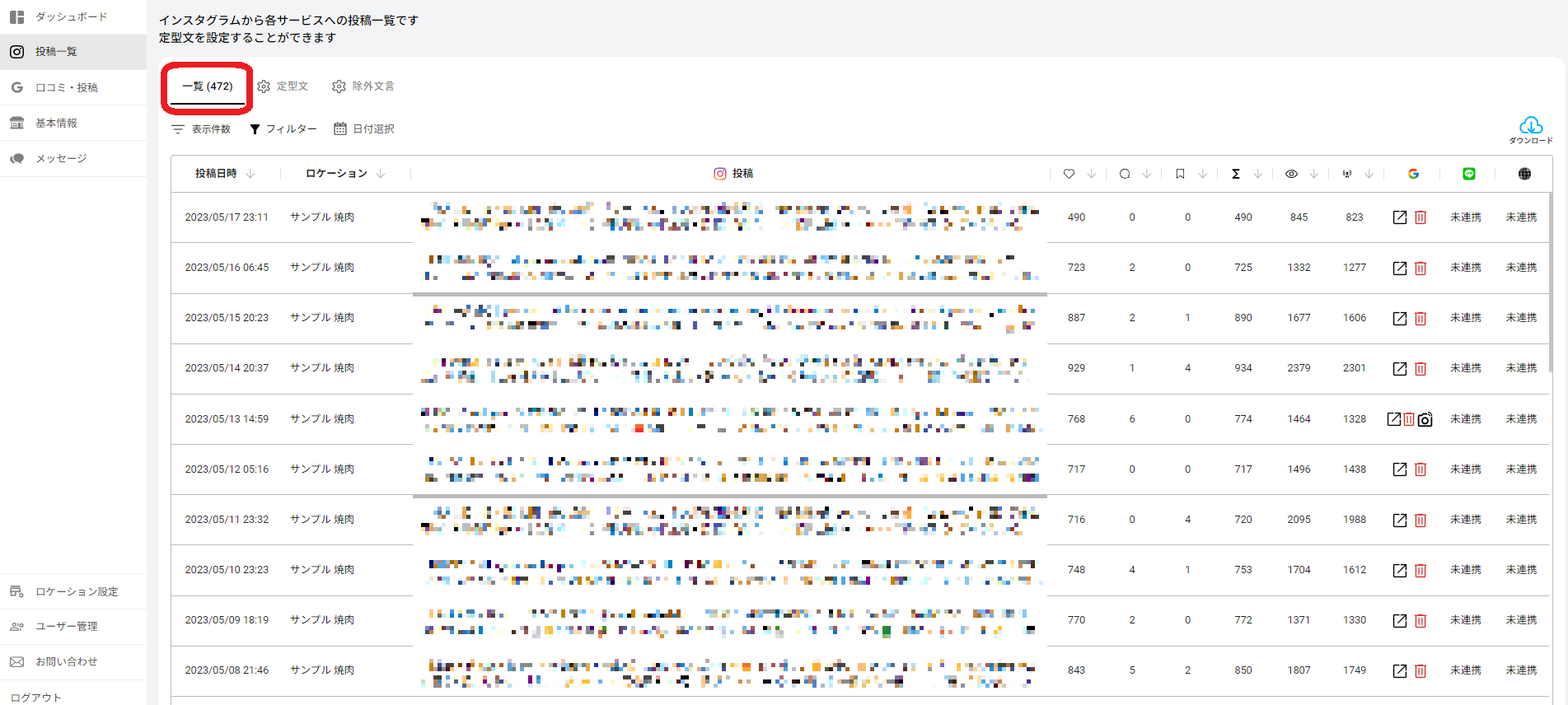Open the フィルター filter options
The width and height of the screenshot is (1568, 705).
click(x=283, y=129)
